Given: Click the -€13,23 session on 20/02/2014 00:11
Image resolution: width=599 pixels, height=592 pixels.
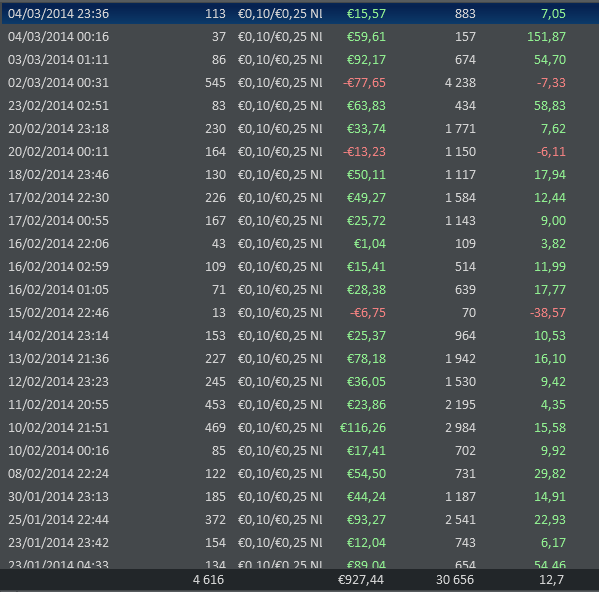Looking at the screenshot, I should [x=300, y=152].
